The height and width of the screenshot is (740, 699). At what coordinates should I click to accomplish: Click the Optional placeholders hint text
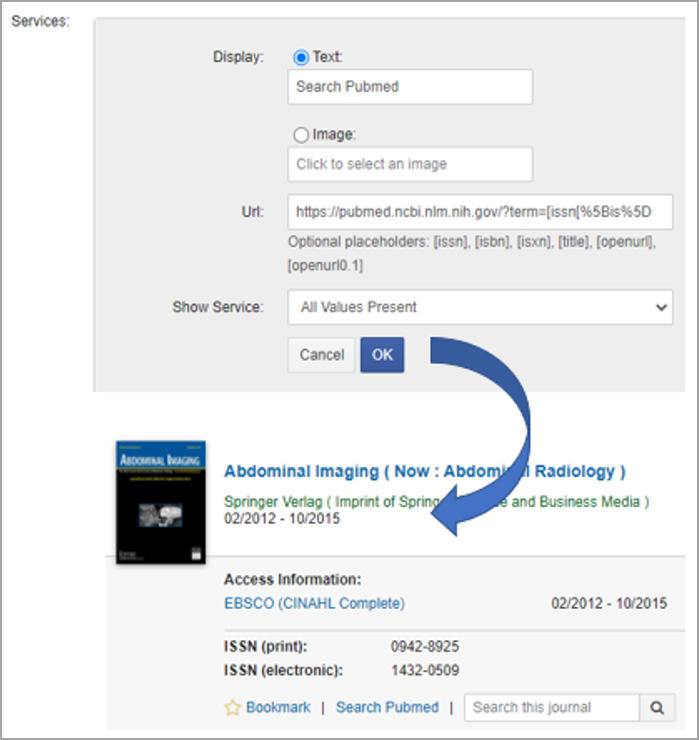click(x=472, y=253)
